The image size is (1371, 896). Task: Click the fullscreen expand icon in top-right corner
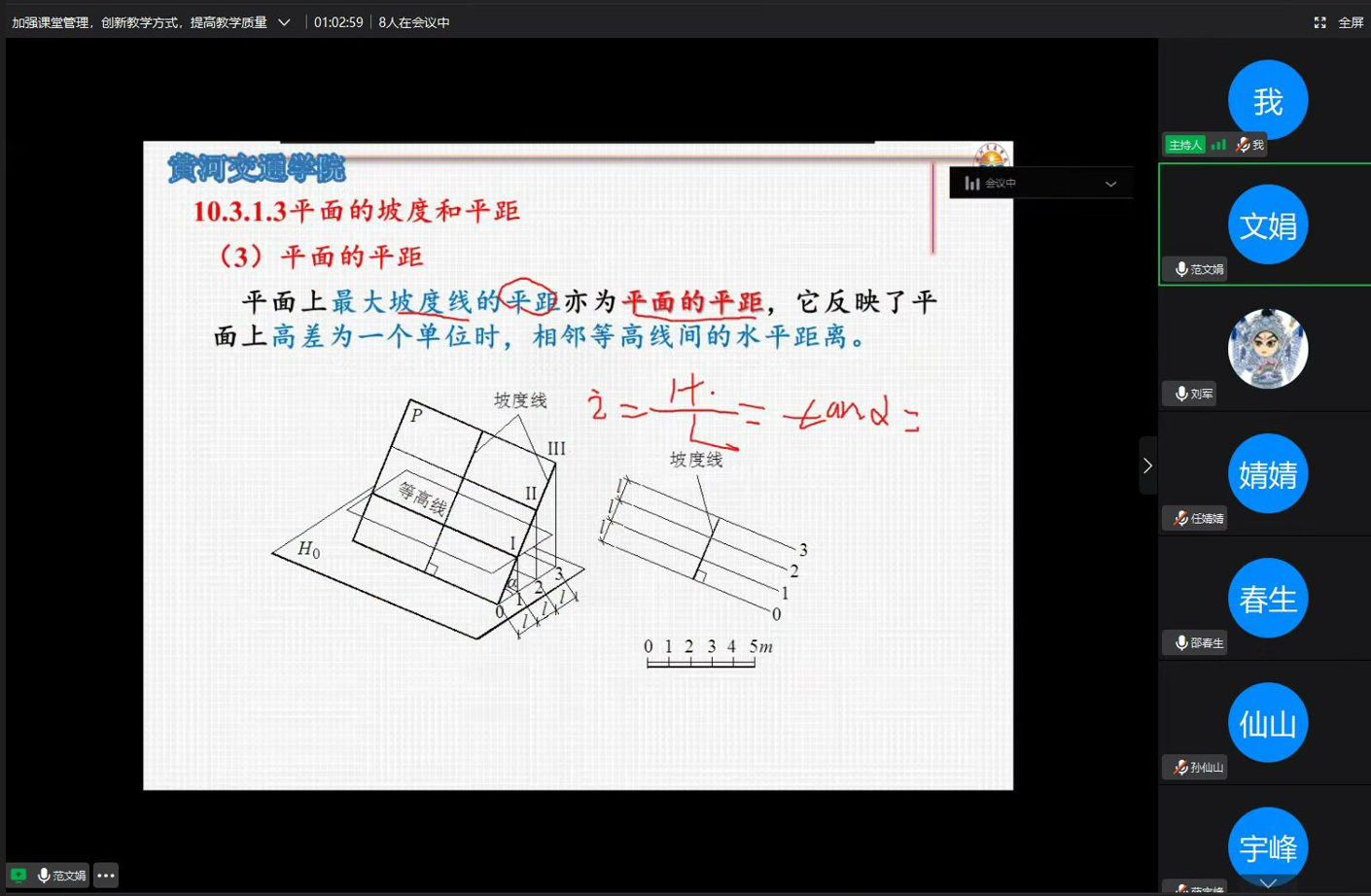coord(1319,21)
